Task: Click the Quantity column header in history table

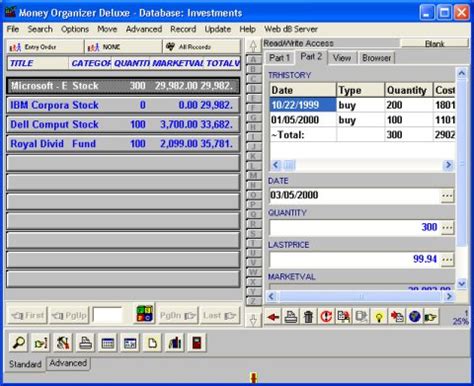Action: 408,90
